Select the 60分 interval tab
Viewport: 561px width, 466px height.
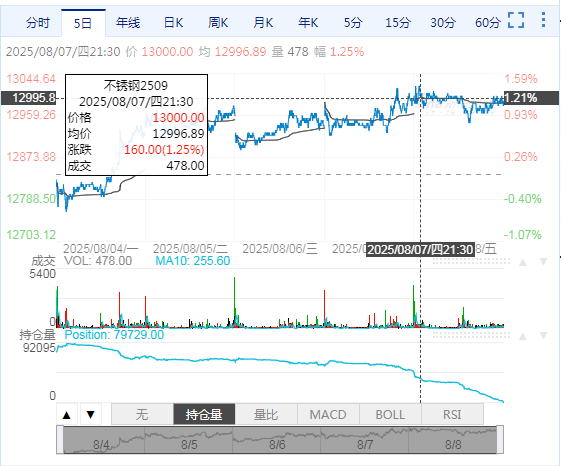point(488,23)
